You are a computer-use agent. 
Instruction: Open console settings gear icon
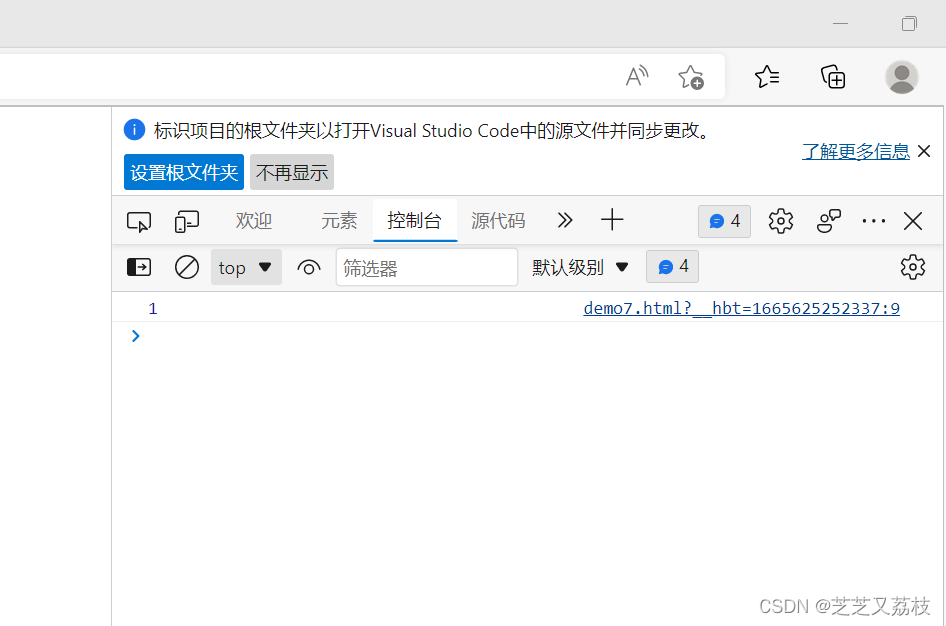[x=913, y=267]
